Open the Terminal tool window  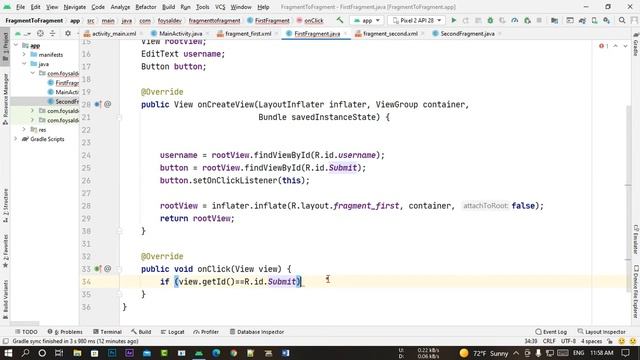pyautogui.click(x=107, y=332)
